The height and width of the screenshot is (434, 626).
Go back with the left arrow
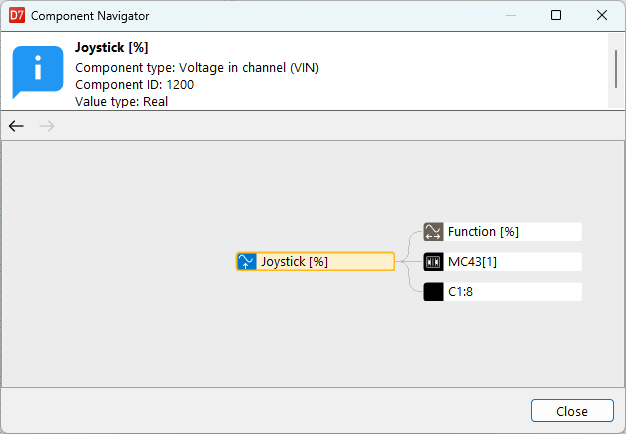click(16, 126)
